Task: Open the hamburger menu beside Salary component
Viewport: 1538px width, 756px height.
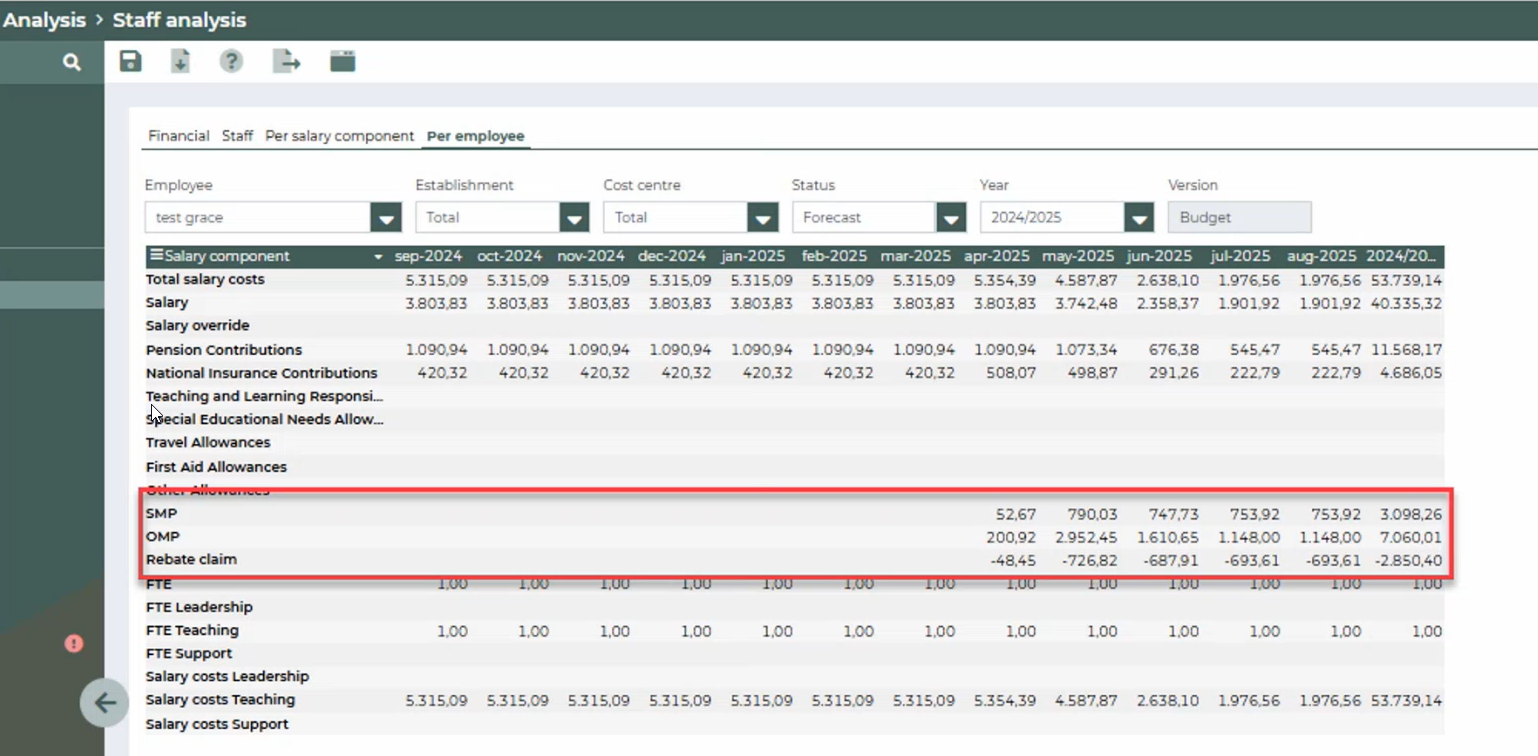Action: click(x=156, y=256)
